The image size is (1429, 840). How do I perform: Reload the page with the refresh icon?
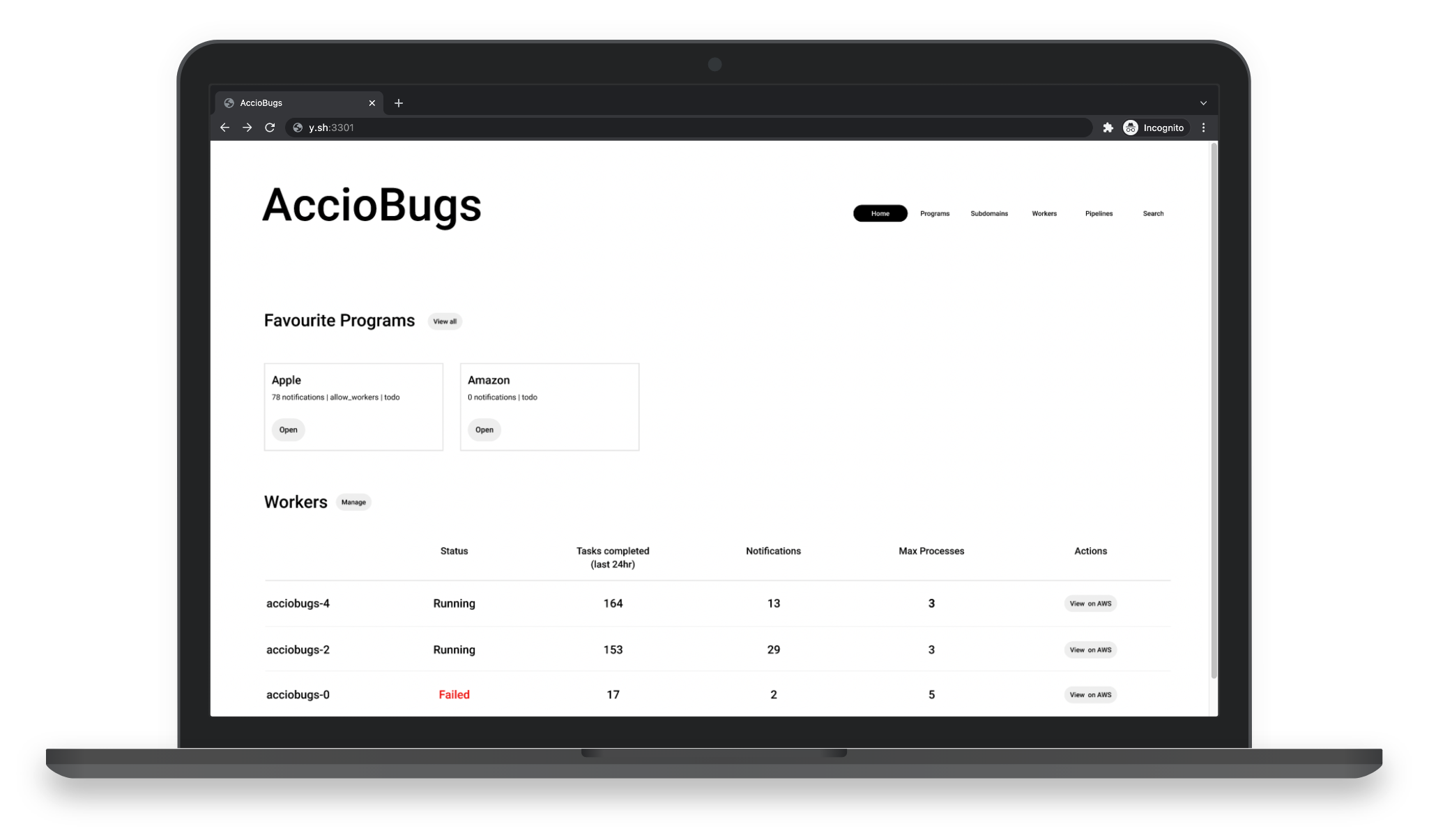(x=270, y=128)
